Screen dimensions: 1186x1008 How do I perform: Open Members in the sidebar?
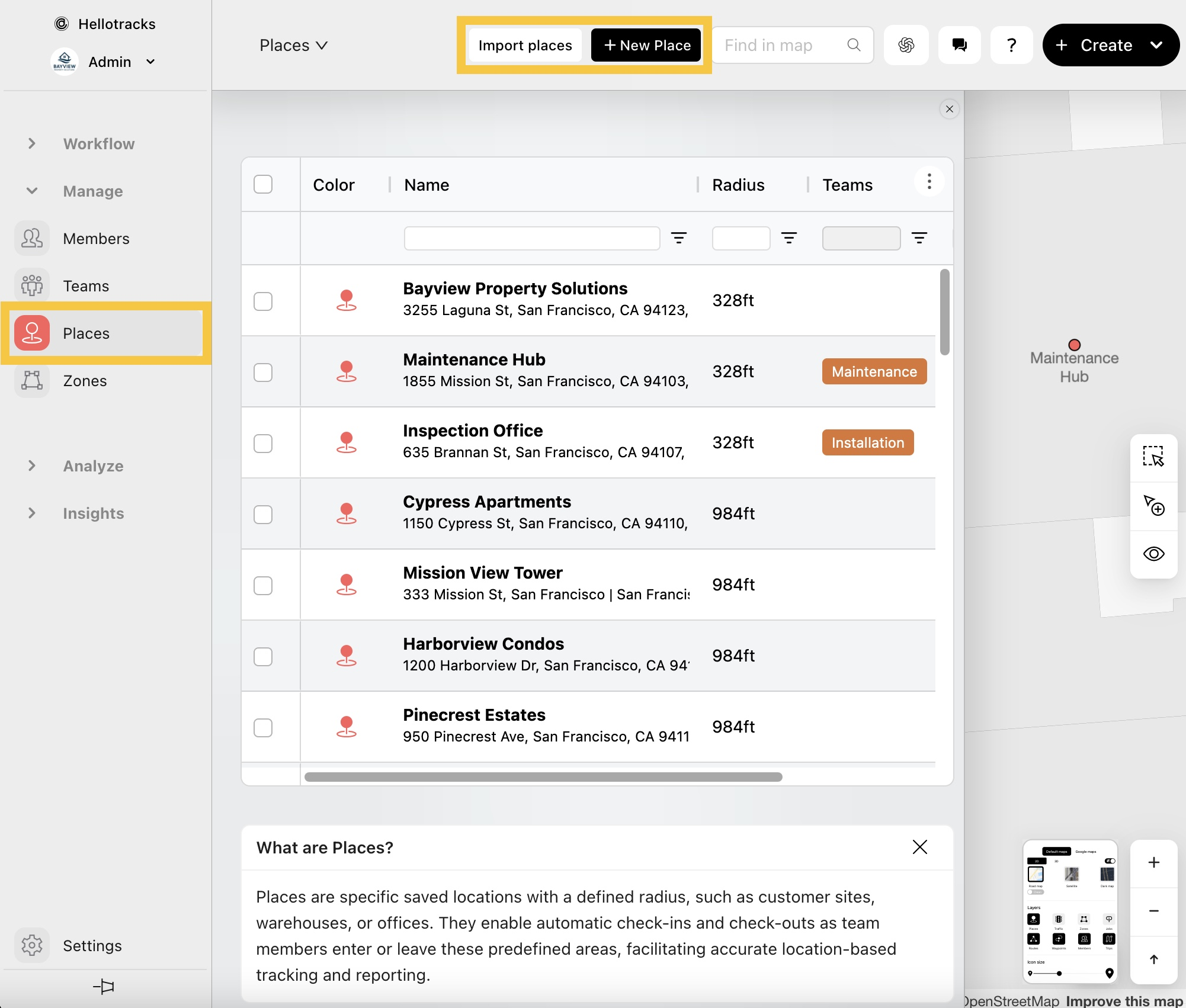(x=96, y=239)
